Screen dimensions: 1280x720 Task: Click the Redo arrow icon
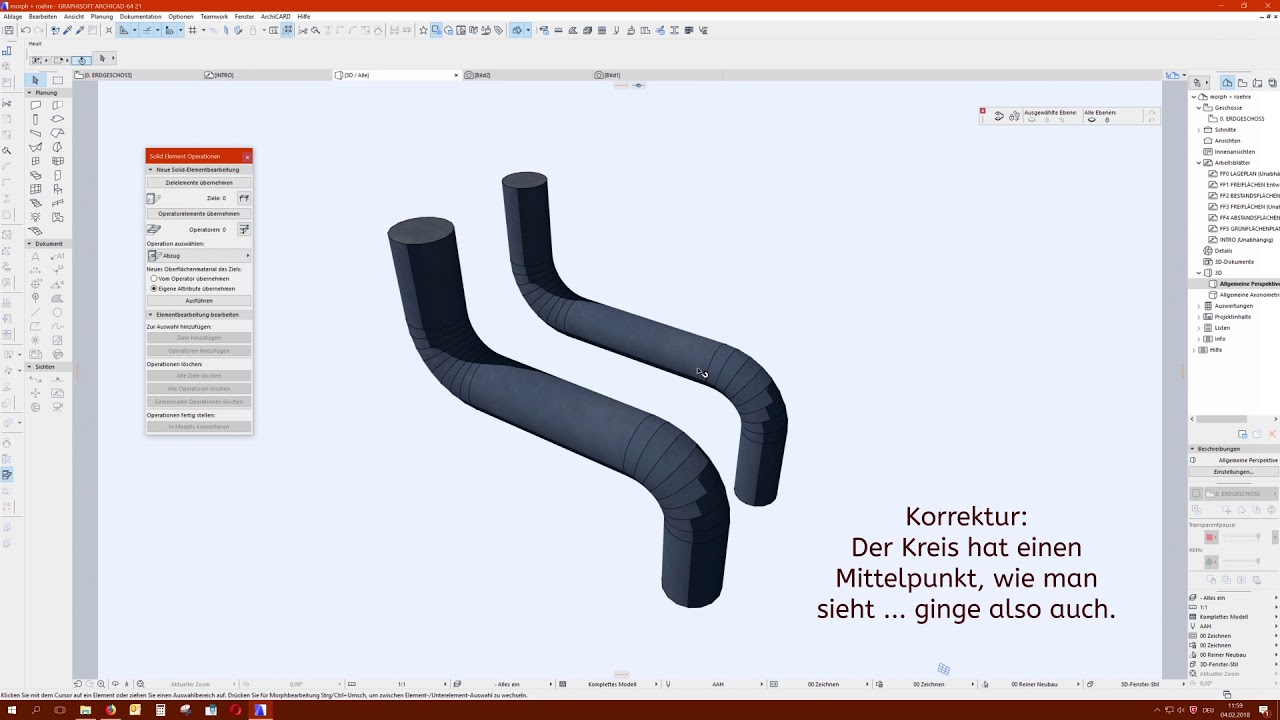[37, 30]
